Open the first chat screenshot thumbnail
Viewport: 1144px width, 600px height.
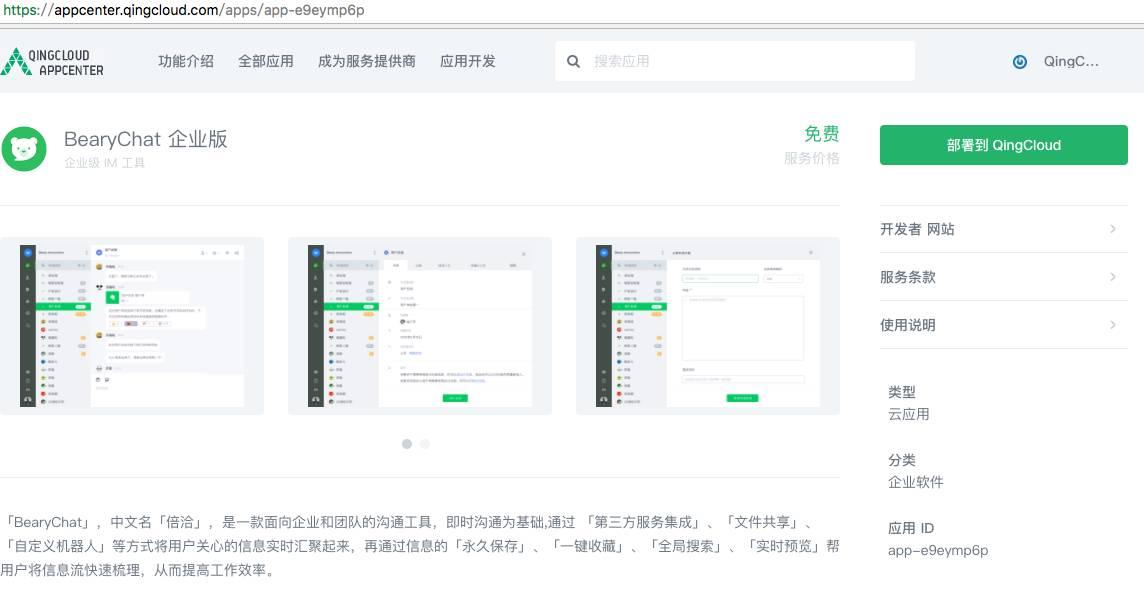pyautogui.click(x=132, y=326)
